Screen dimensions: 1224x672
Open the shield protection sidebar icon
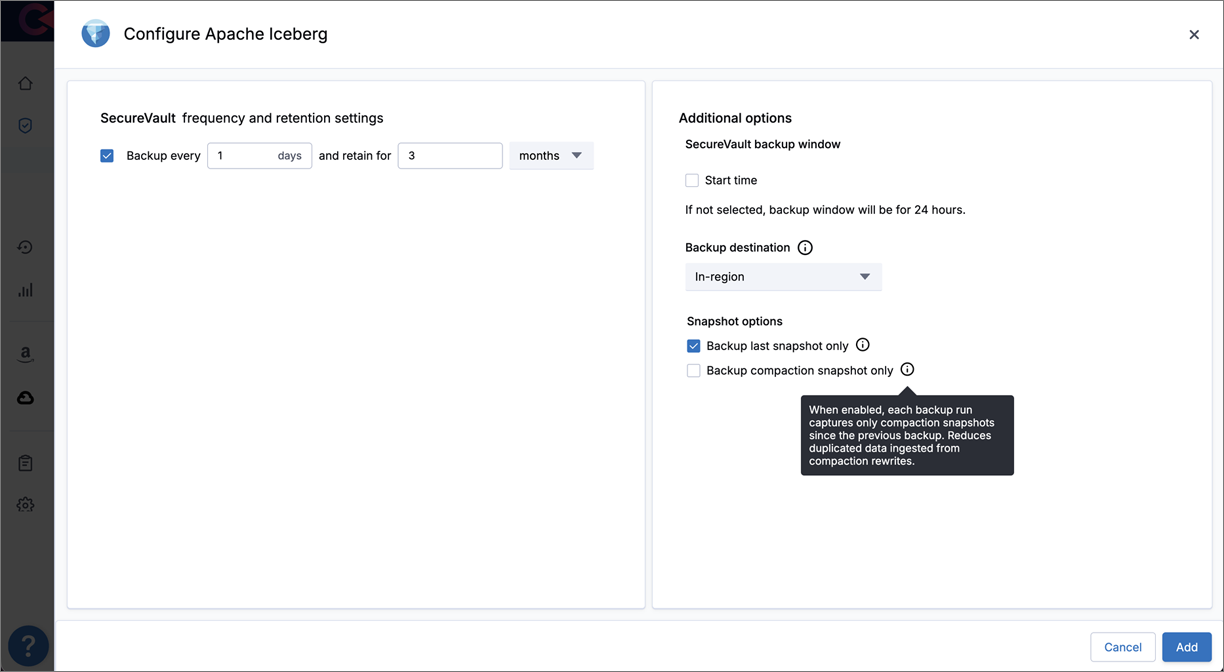(25, 126)
